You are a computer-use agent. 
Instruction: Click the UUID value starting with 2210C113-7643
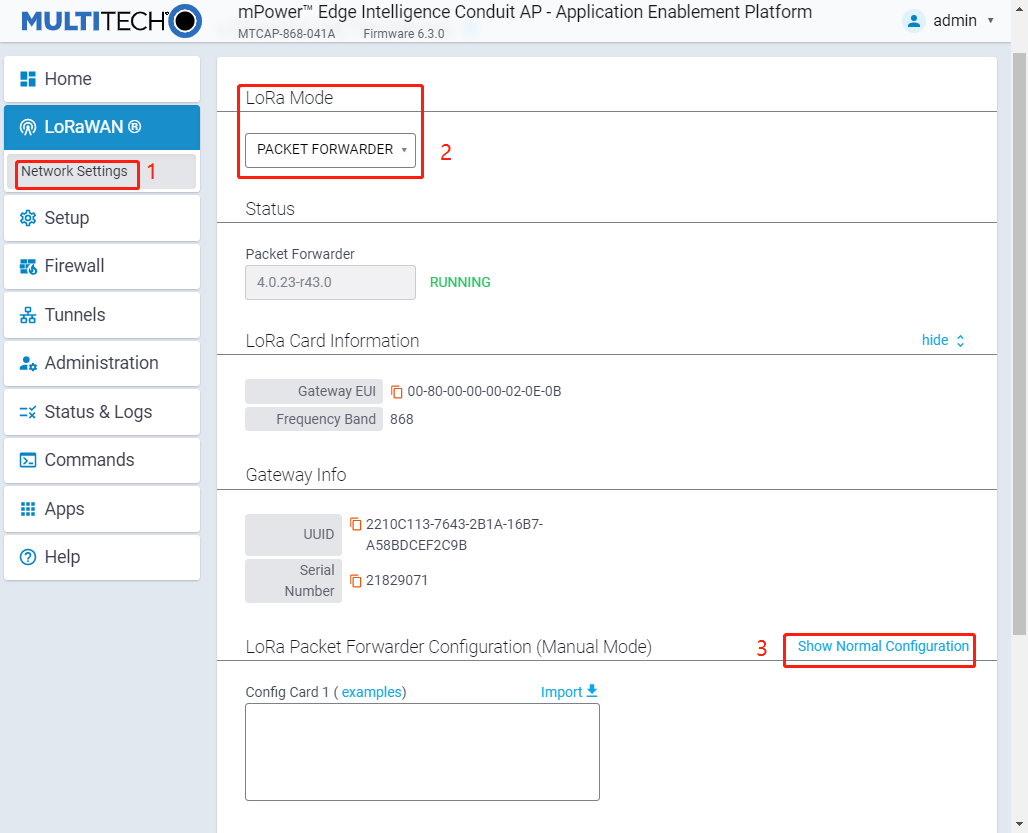[x=454, y=535]
